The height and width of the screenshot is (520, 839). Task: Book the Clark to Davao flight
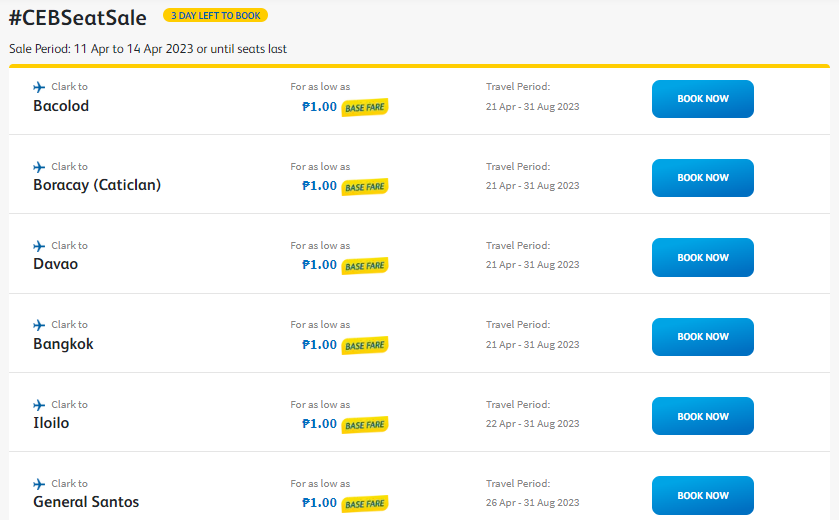coord(703,257)
